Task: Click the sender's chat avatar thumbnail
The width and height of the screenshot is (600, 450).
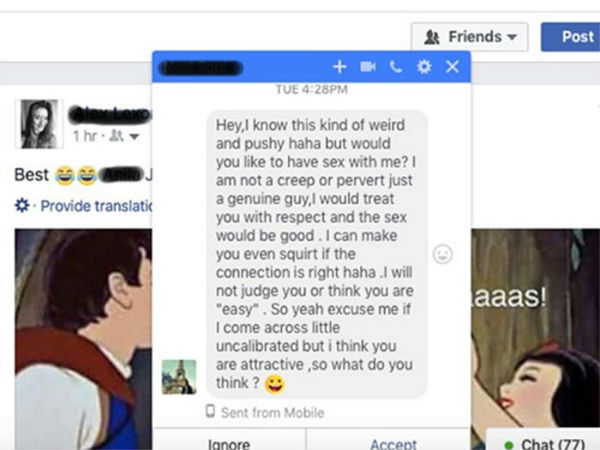Action: click(179, 377)
